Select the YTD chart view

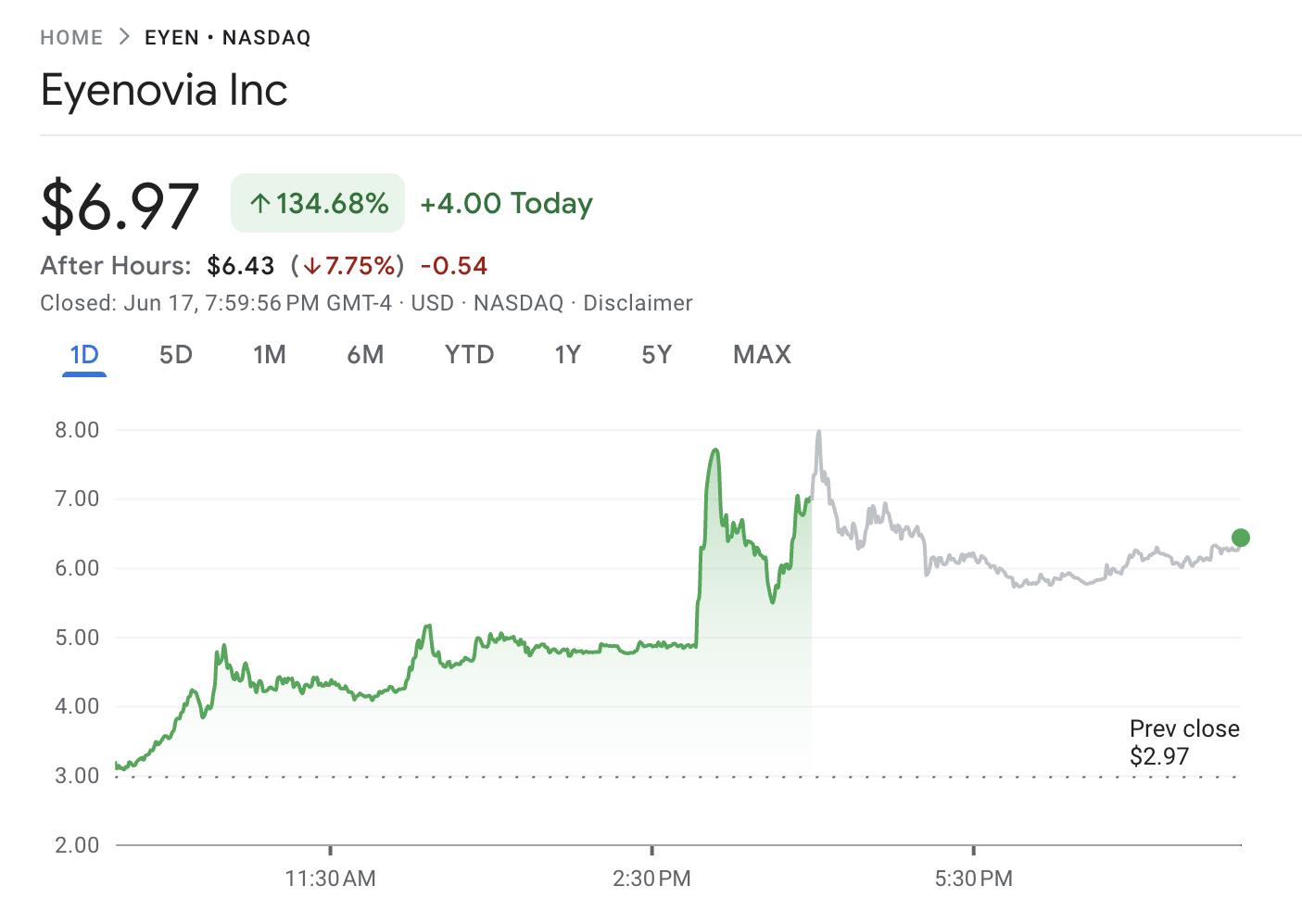[469, 354]
